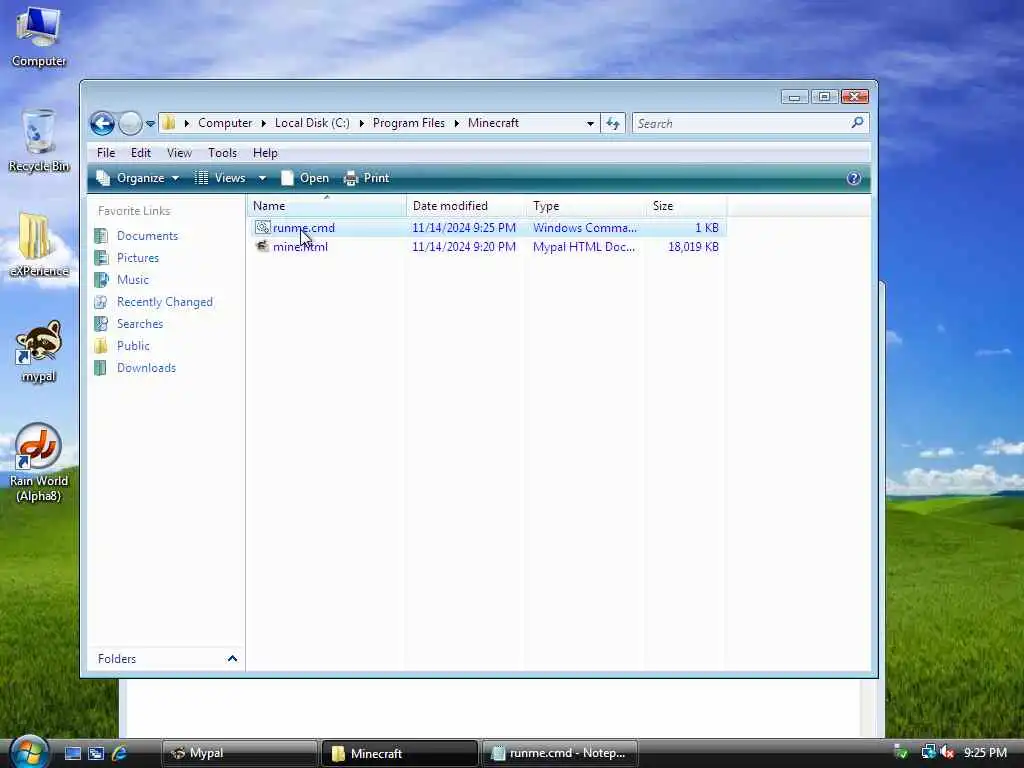
Task: Sort by the Name column header
Action: pyautogui.click(x=327, y=206)
